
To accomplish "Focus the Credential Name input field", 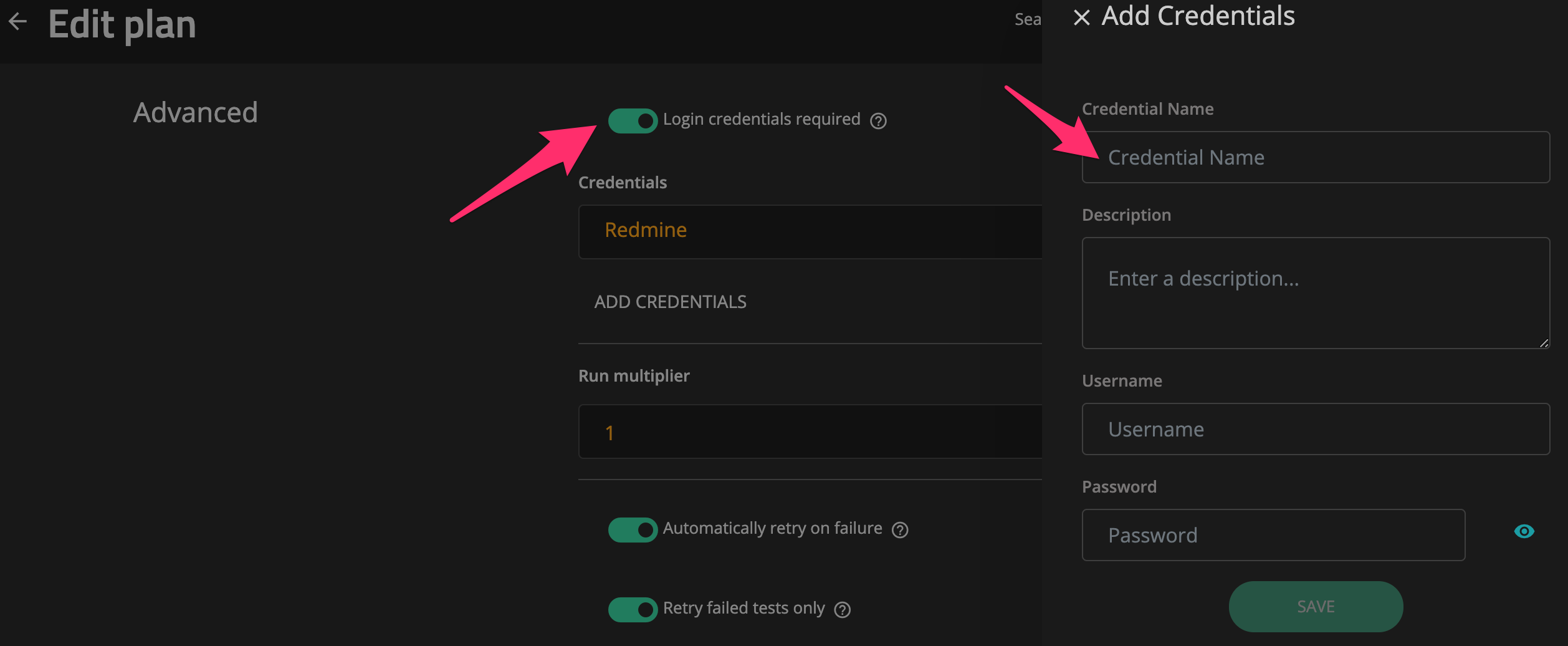I will coord(1315,157).
